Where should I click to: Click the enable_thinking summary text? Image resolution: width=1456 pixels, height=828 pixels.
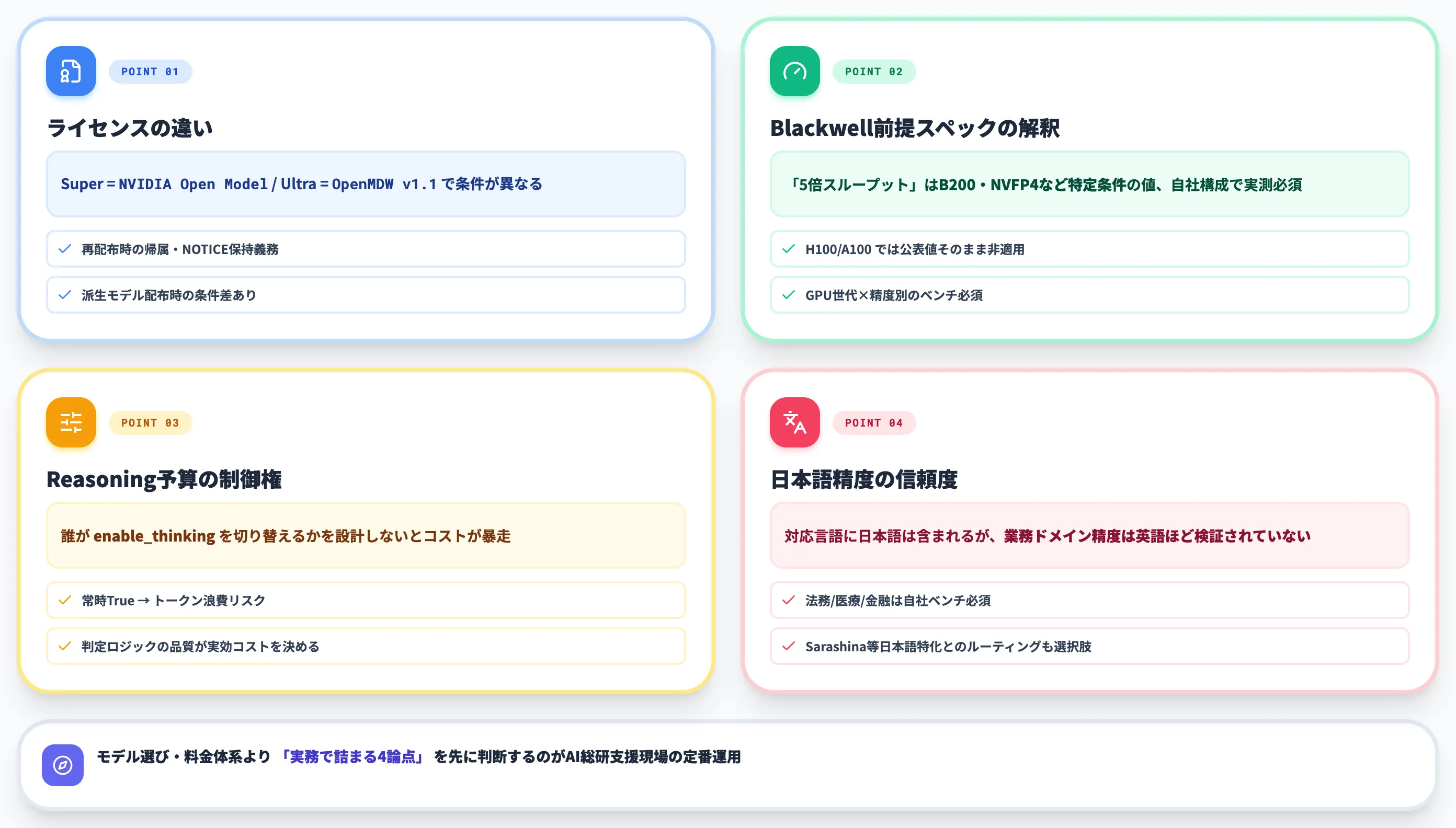pyautogui.click(x=286, y=536)
